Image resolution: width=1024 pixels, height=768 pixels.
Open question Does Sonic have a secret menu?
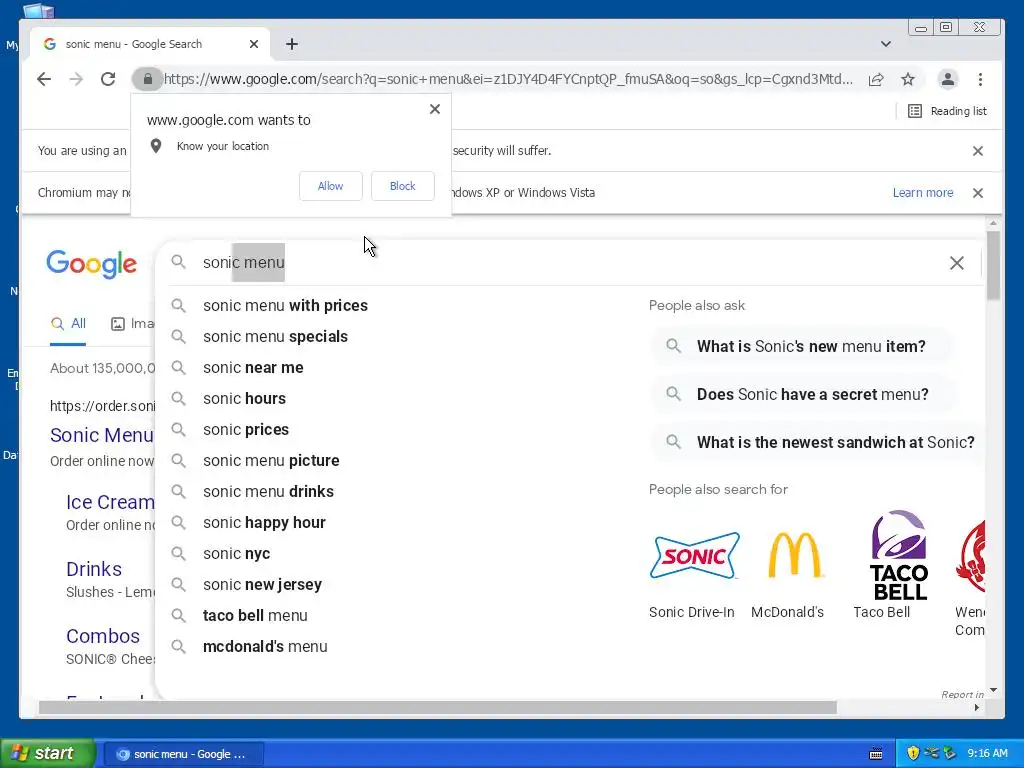point(803,394)
